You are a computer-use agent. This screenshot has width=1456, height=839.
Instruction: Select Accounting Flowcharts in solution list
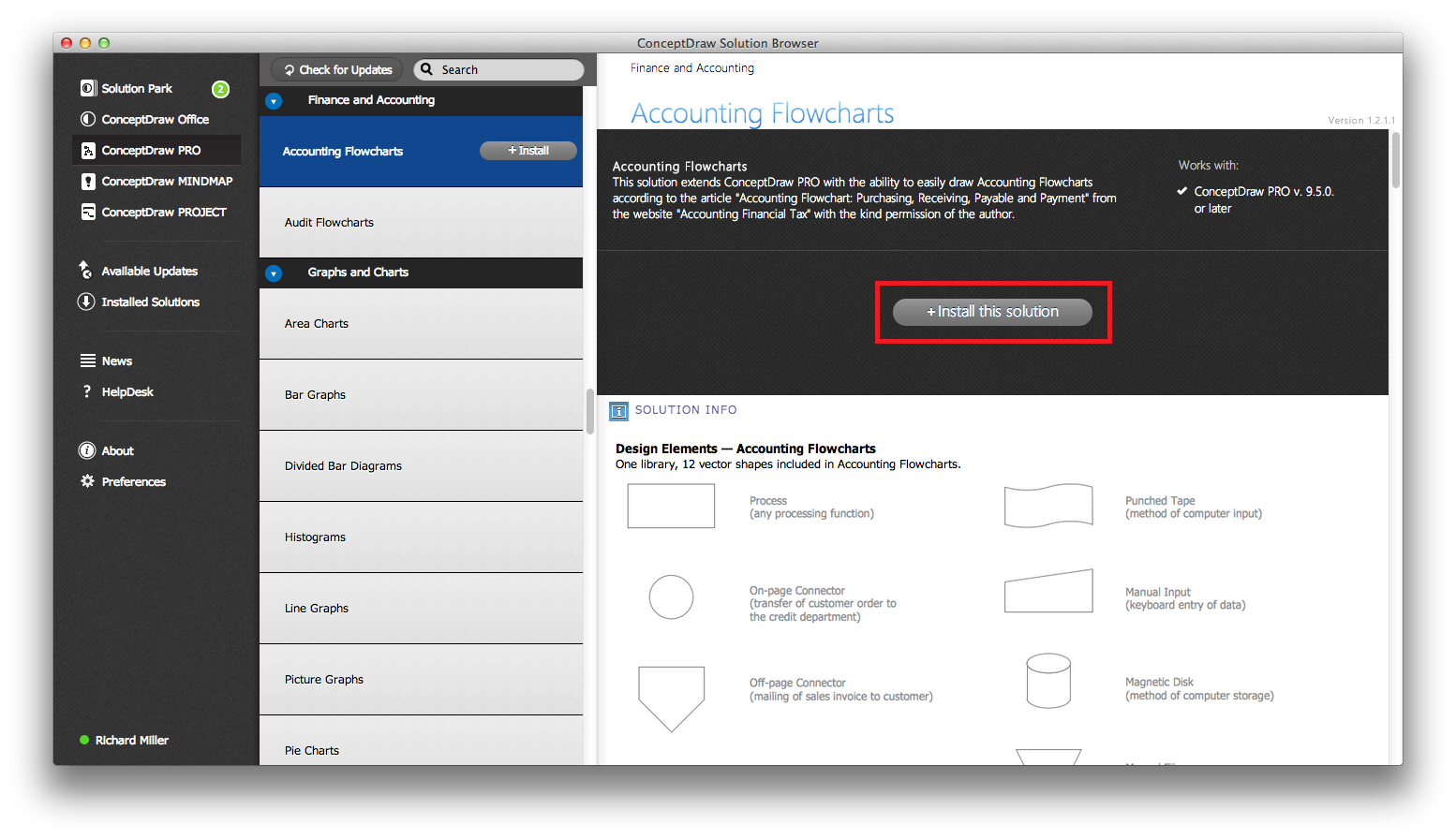421,152
